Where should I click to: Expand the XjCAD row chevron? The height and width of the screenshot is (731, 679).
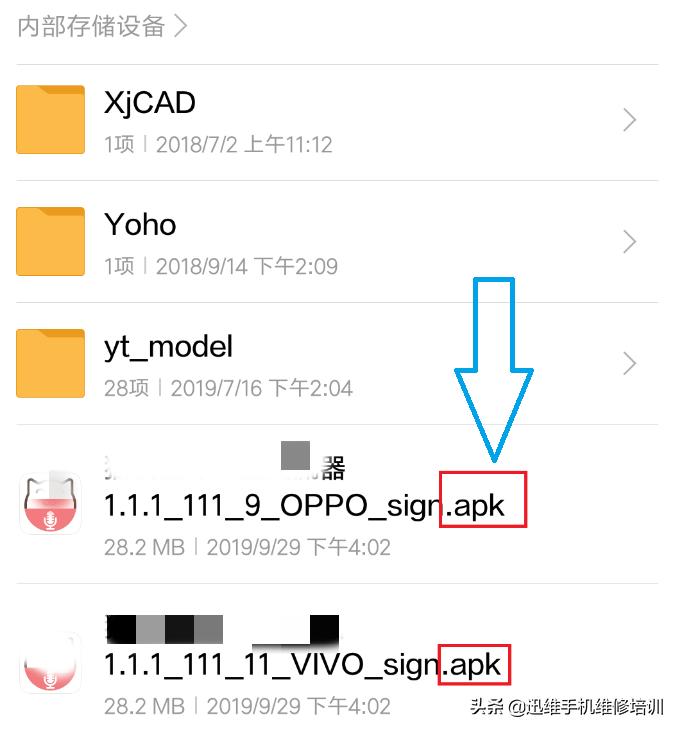coord(630,120)
